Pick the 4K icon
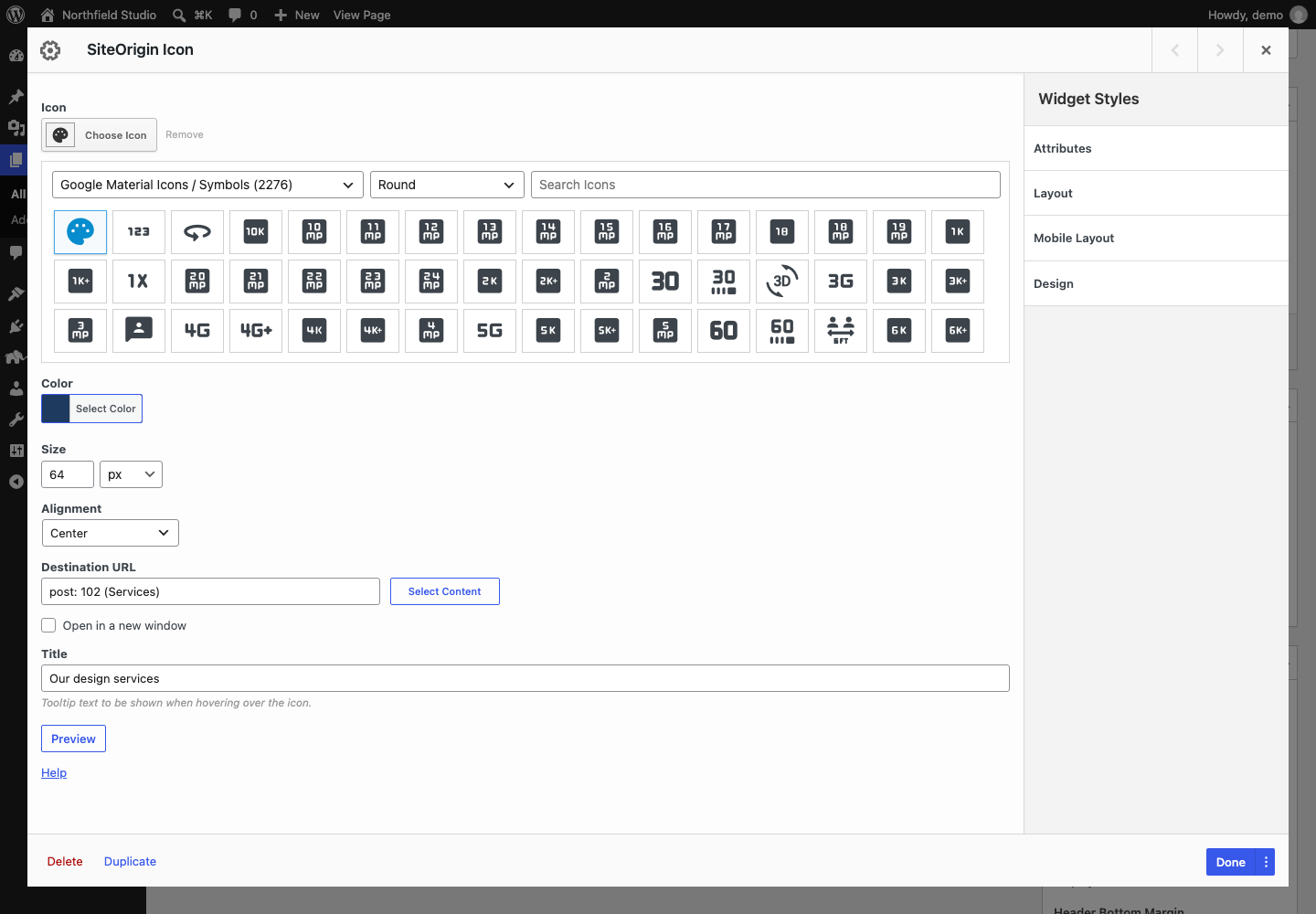The height and width of the screenshot is (914, 1316). (314, 331)
